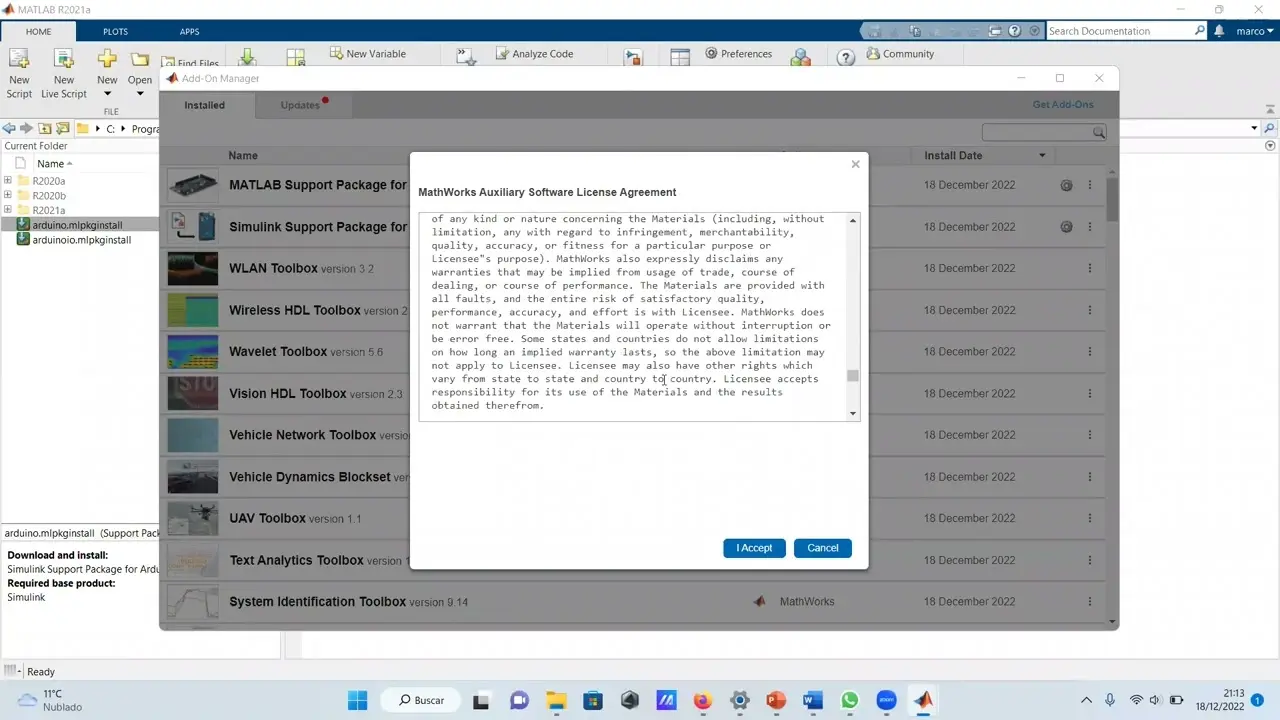
Task: Expand the R2021a folder tree node
Action: (x=8, y=210)
